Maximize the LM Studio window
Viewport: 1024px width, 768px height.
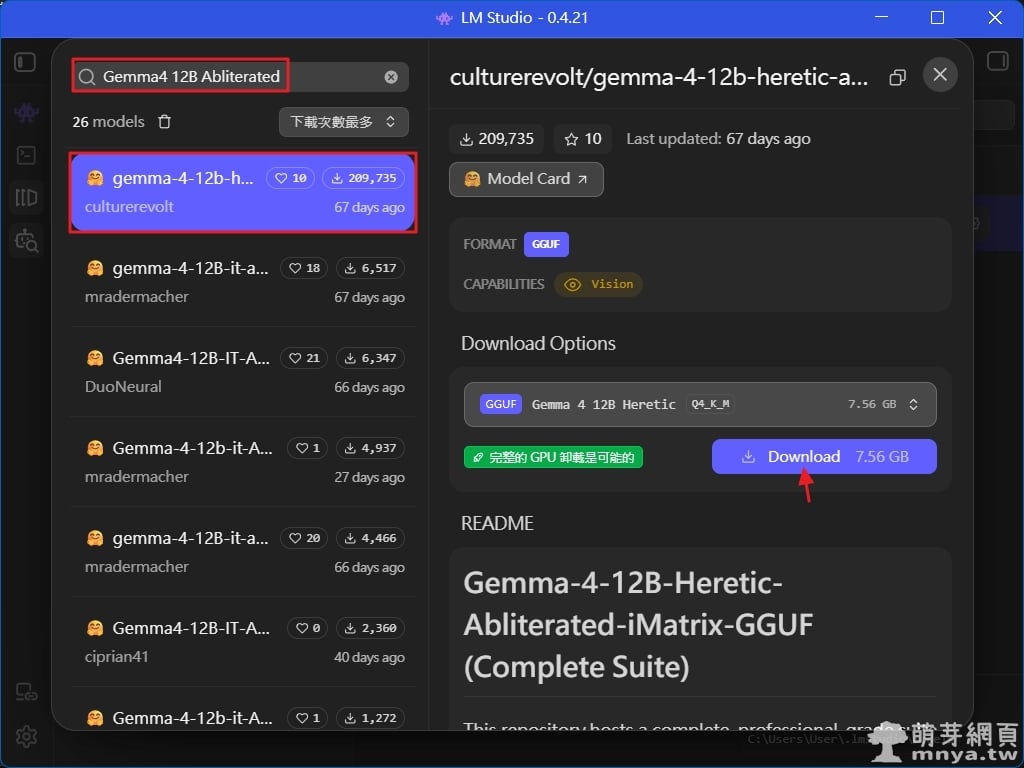click(937, 18)
